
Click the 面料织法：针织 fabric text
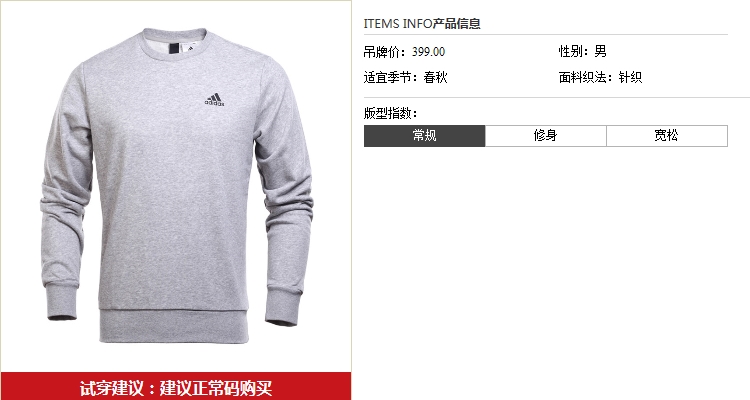600,77
